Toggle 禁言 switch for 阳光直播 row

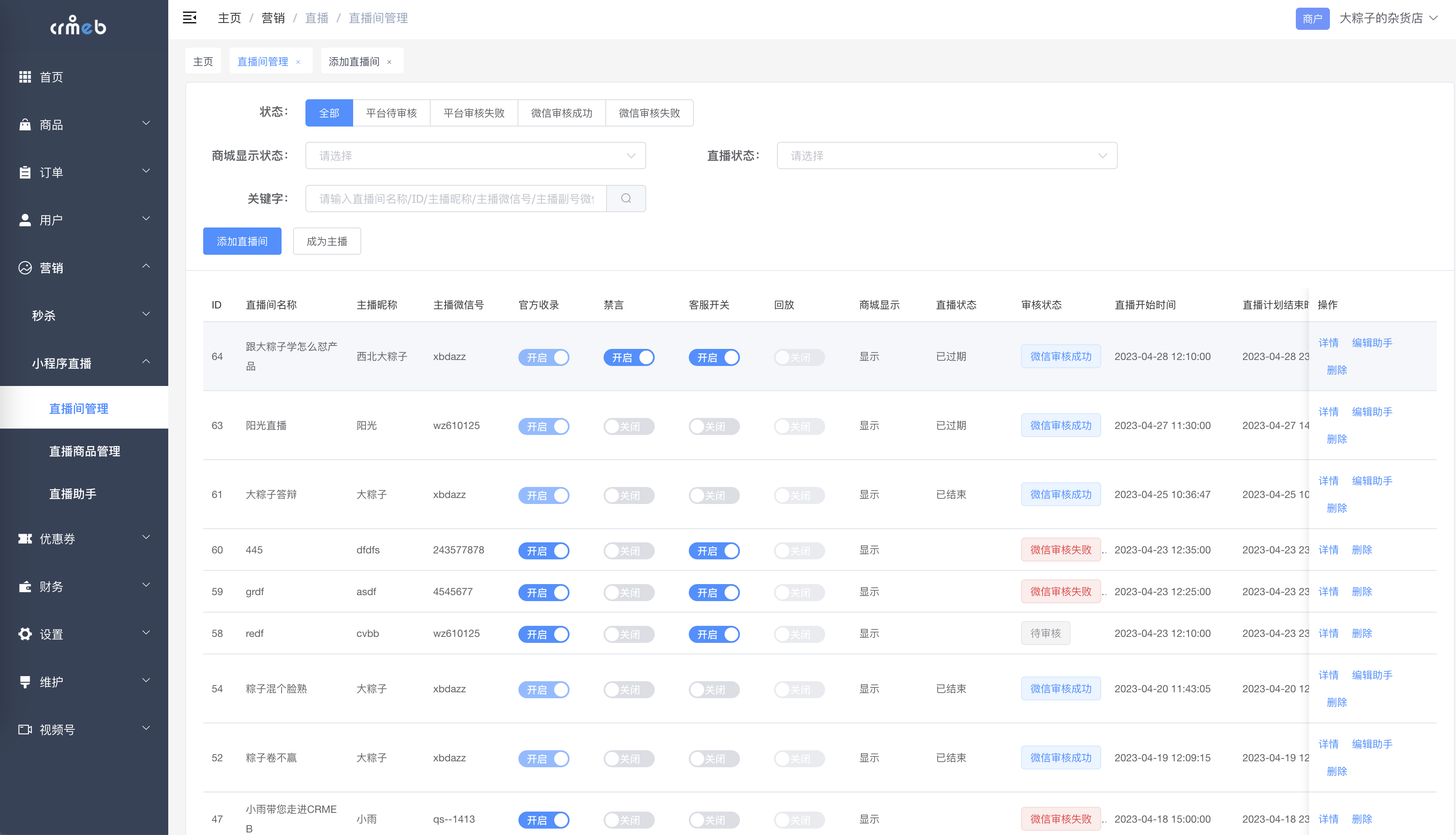coord(629,426)
